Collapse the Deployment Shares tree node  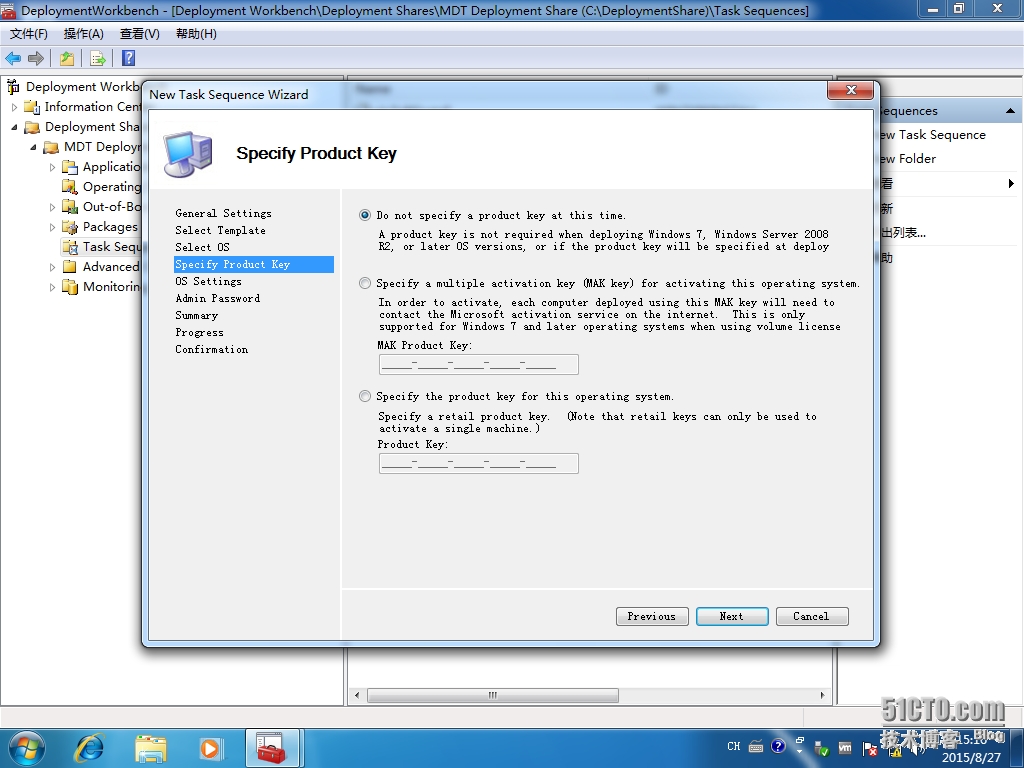coord(14,127)
